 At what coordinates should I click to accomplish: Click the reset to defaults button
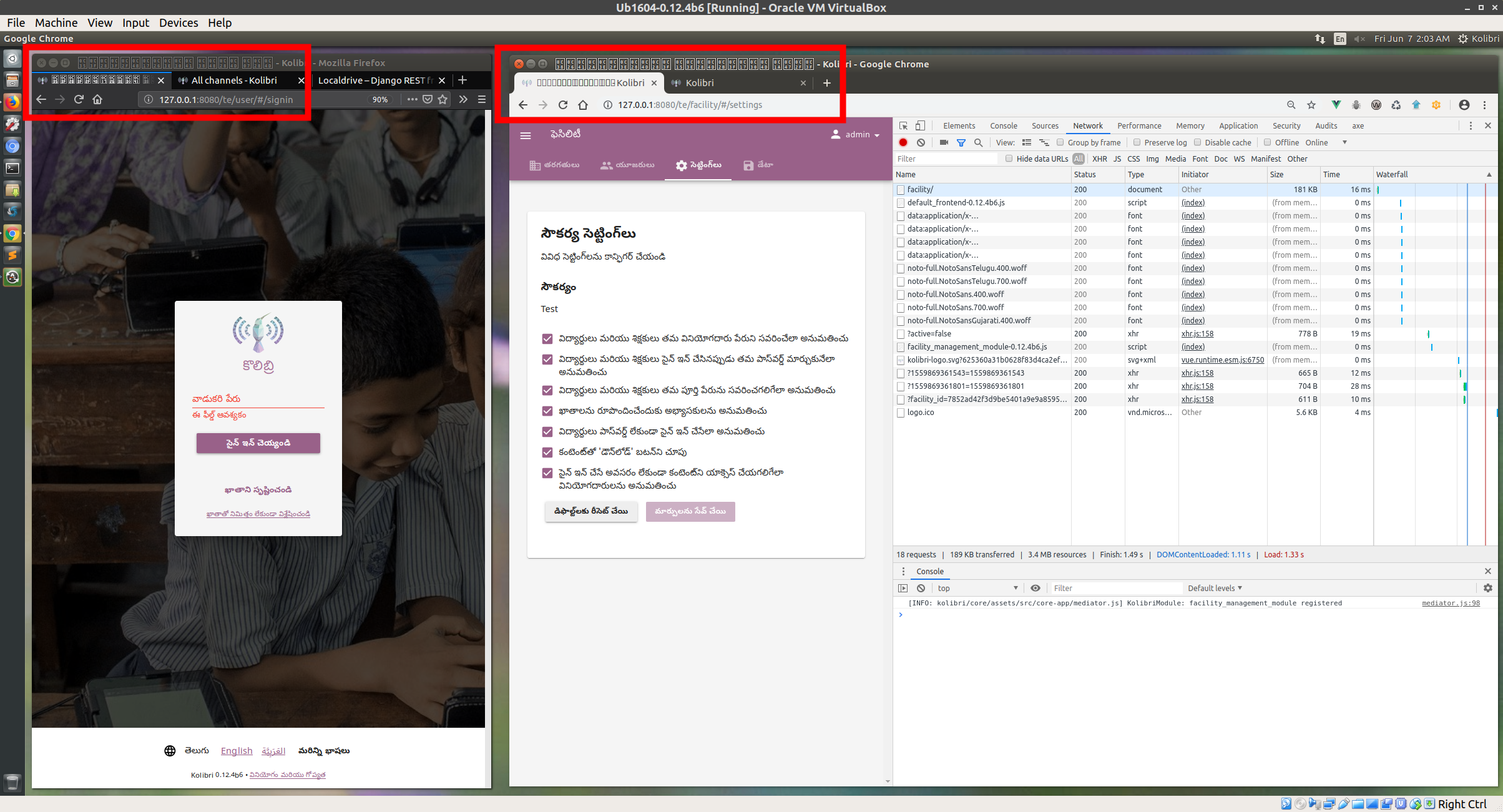pos(591,511)
